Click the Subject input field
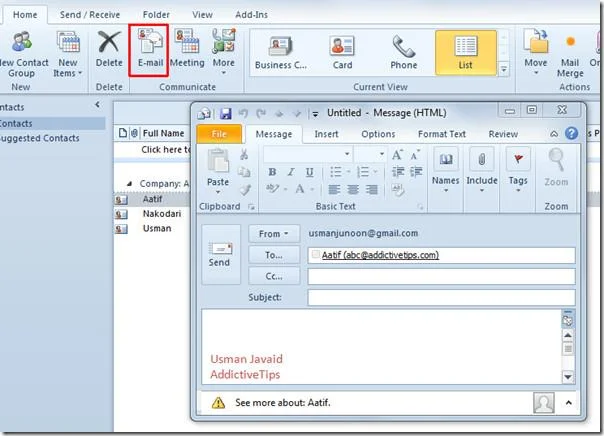Image resolution: width=604 pixels, height=436 pixels. 441,297
